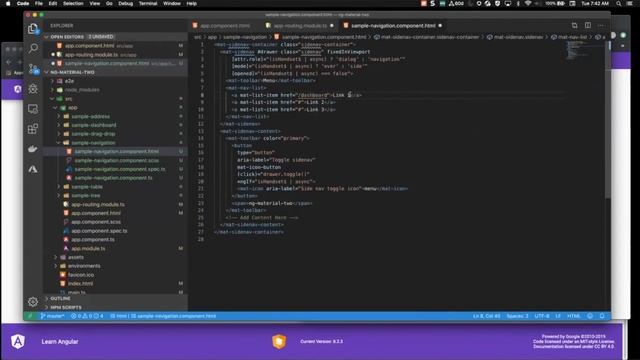Image resolution: width=640 pixels, height=360 pixels.
Task: Open sample-navigation.component.spec.ts in the tree
Action: (120, 169)
